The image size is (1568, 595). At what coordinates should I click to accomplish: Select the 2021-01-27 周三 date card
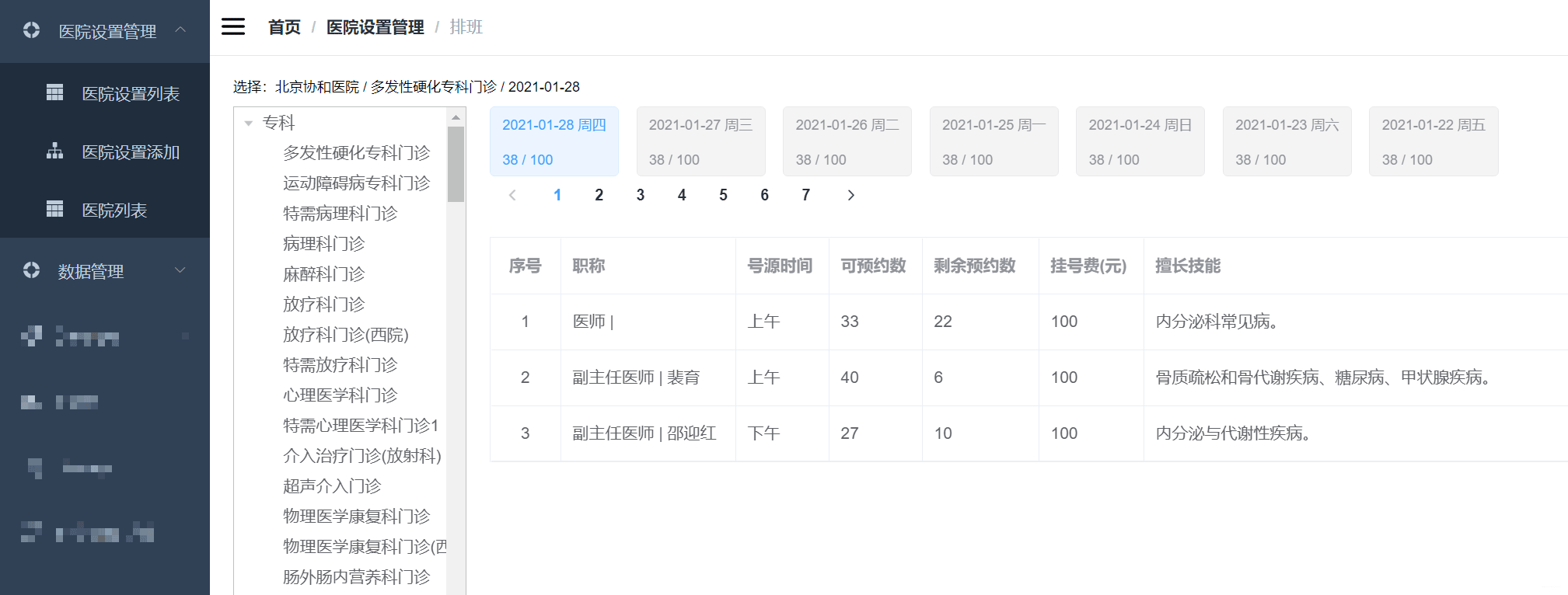click(700, 141)
